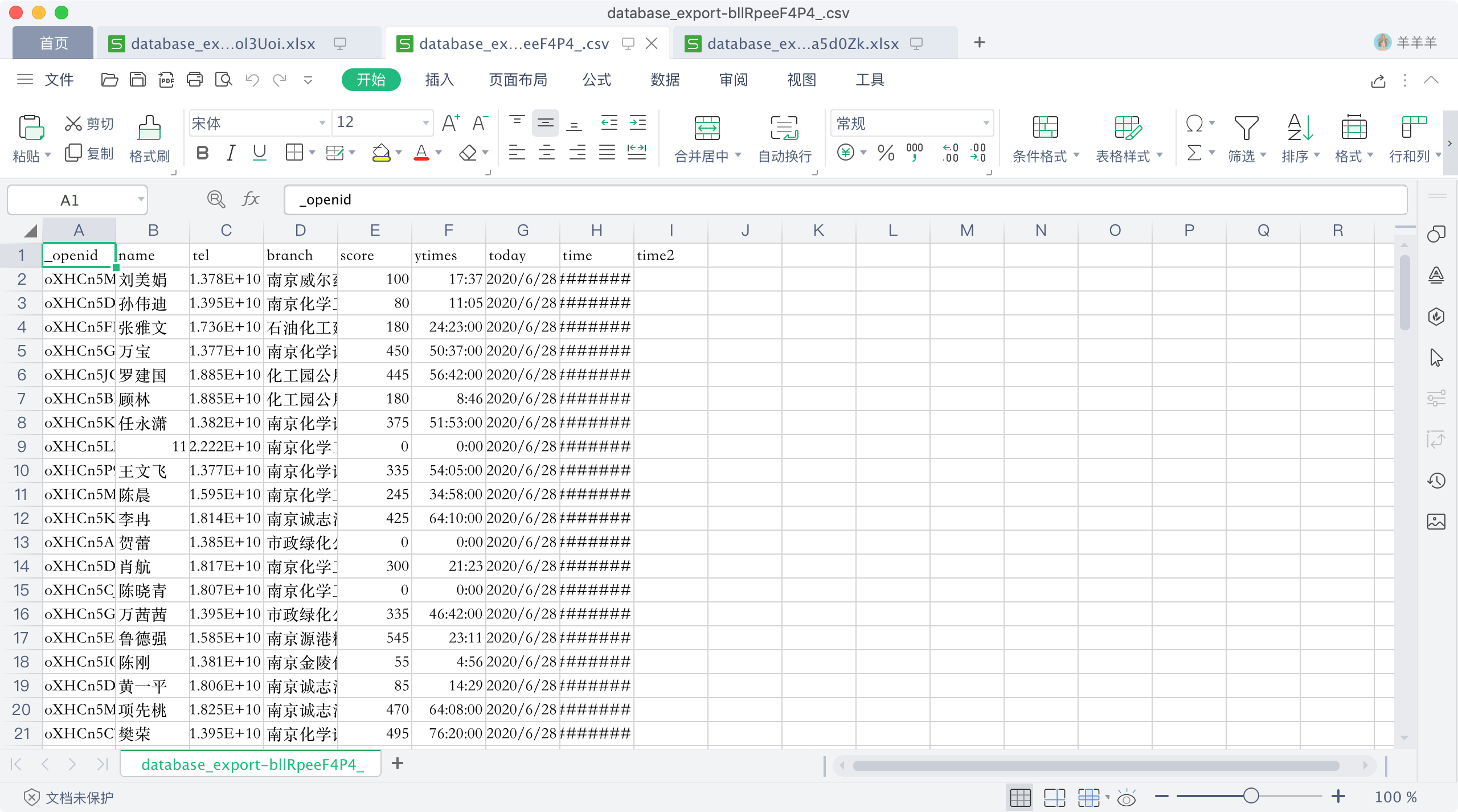This screenshot has width=1458, height=812.
Task: Toggle italic text style
Action: [231, 153]
